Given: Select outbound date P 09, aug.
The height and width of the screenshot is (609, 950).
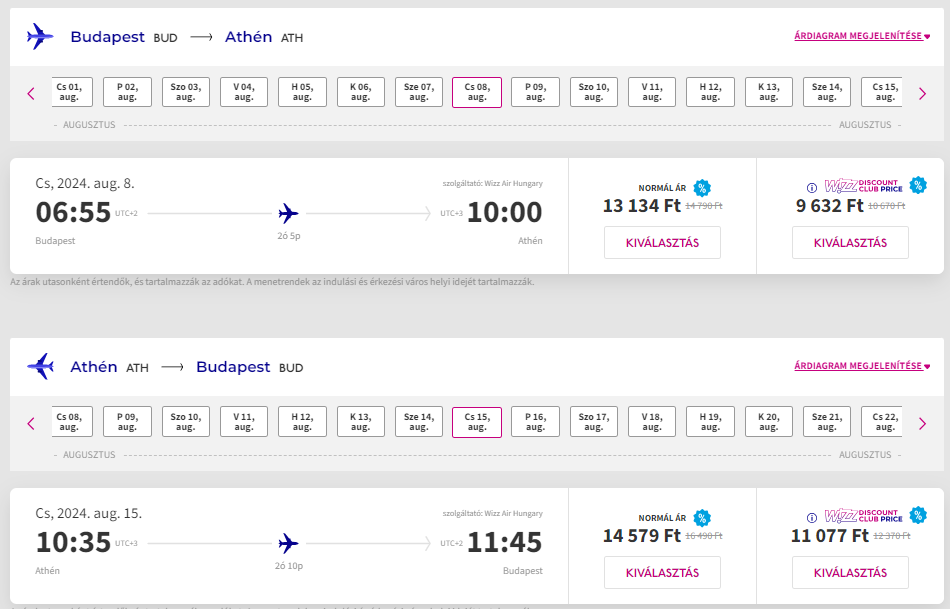Looking at the screenshot, I should pyautogui.click(x=535, y=92).
